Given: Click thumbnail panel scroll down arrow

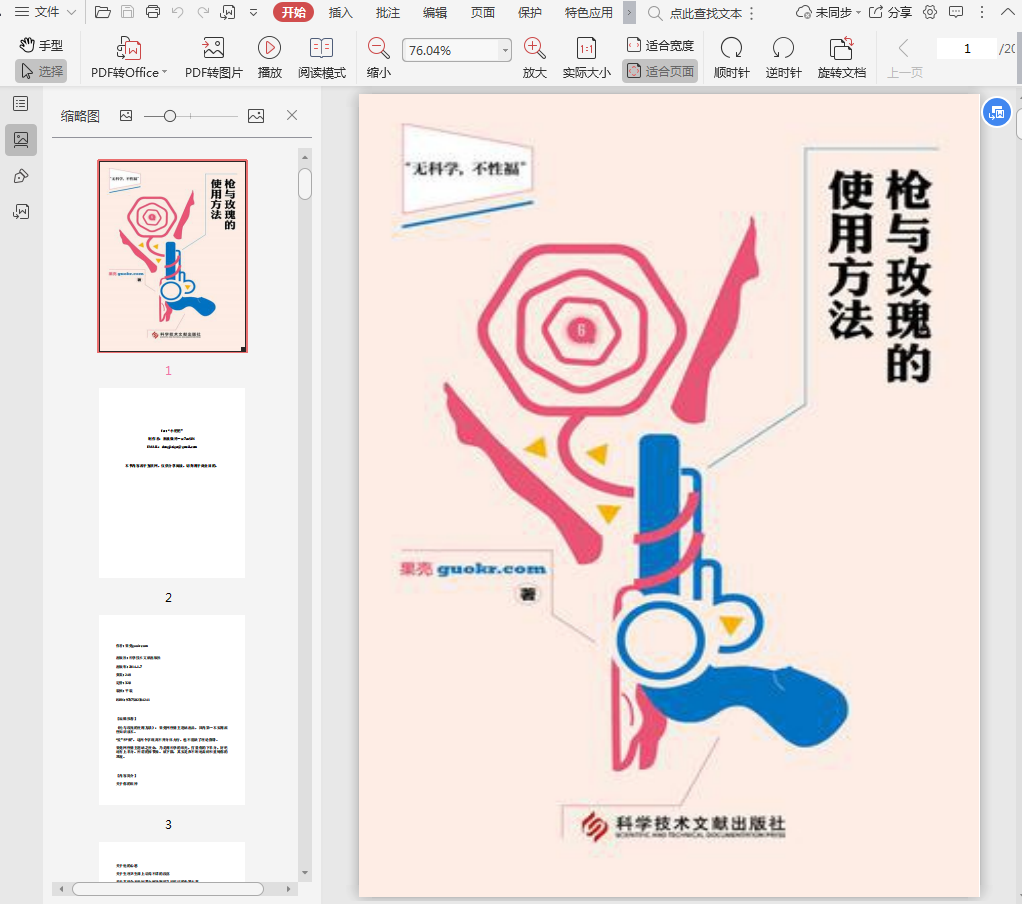Looking at the screenshot, I should (304, 873).
